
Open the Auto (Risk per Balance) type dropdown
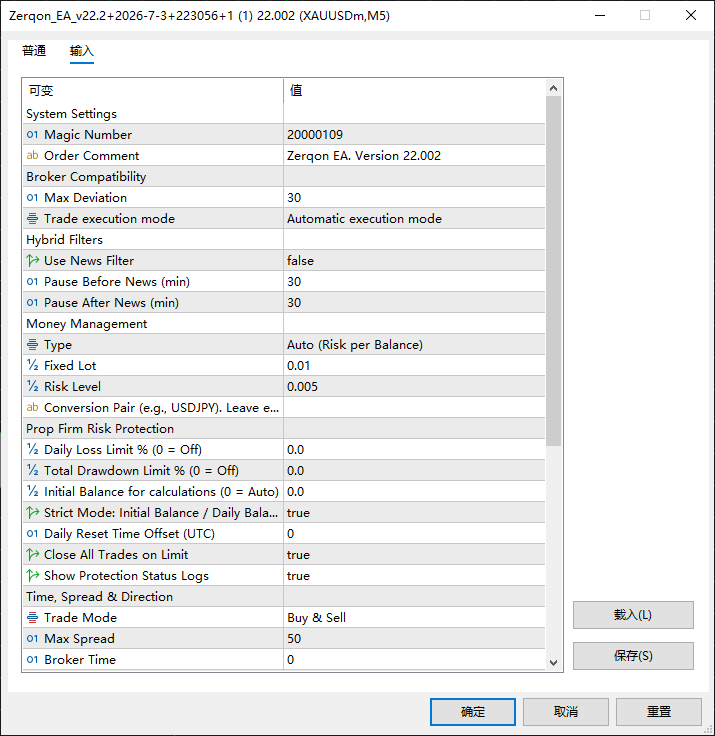tap(414, 345)
